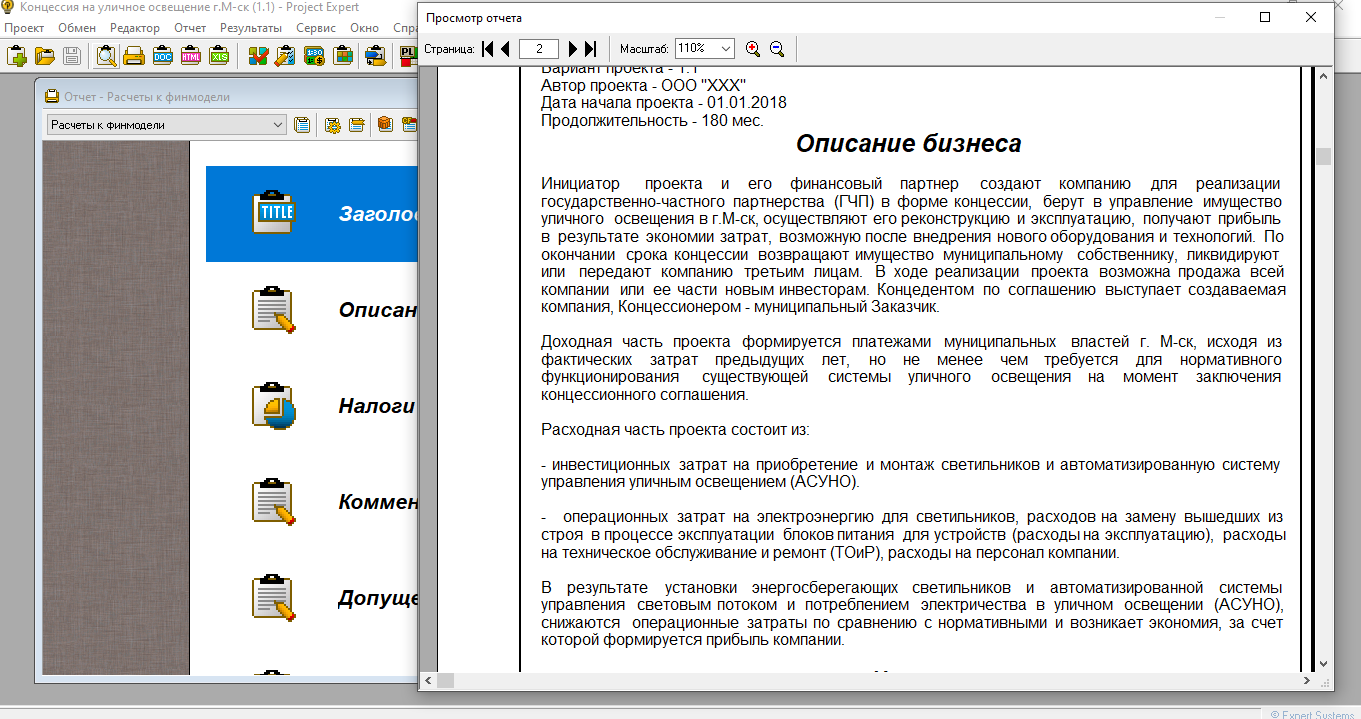The image size is (1361, 719).
Task: Go to previous report page
Action: coord(506,48)
